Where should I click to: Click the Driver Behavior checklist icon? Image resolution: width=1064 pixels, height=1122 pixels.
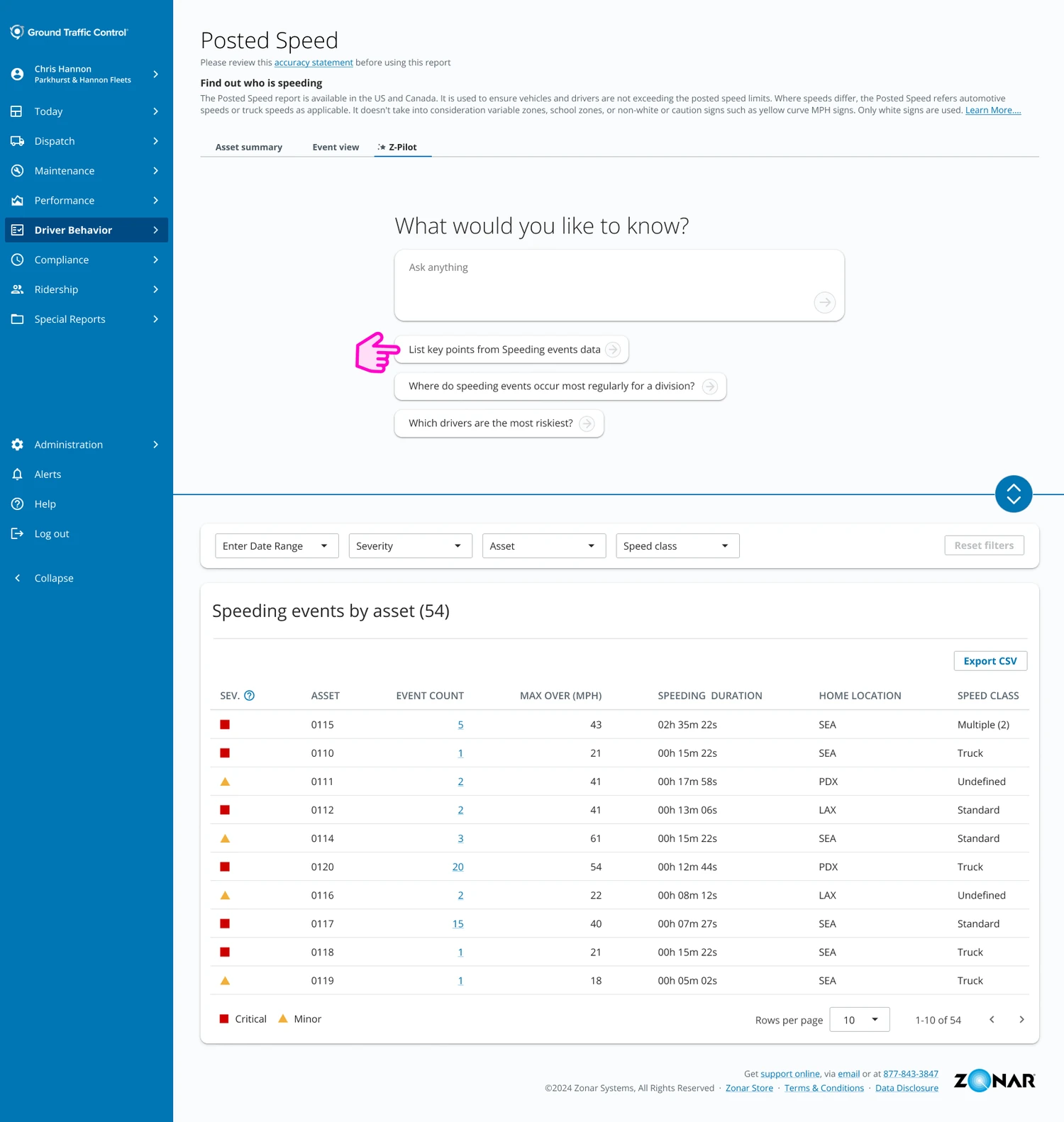pos(18,230)
